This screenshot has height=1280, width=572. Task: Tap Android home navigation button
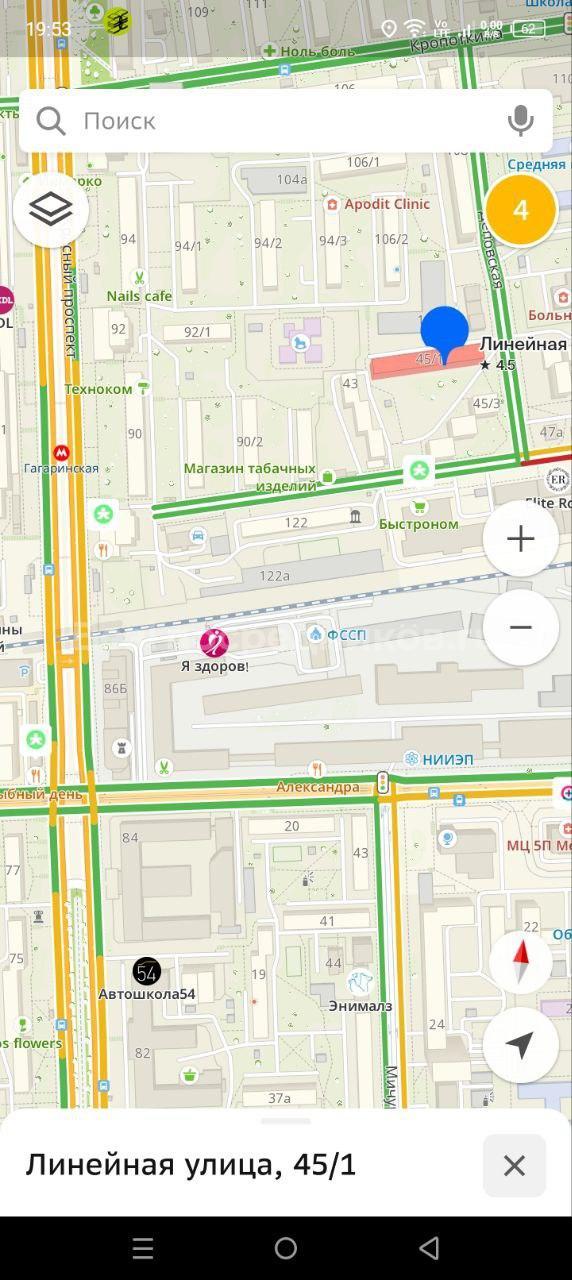click(286, 1248)
